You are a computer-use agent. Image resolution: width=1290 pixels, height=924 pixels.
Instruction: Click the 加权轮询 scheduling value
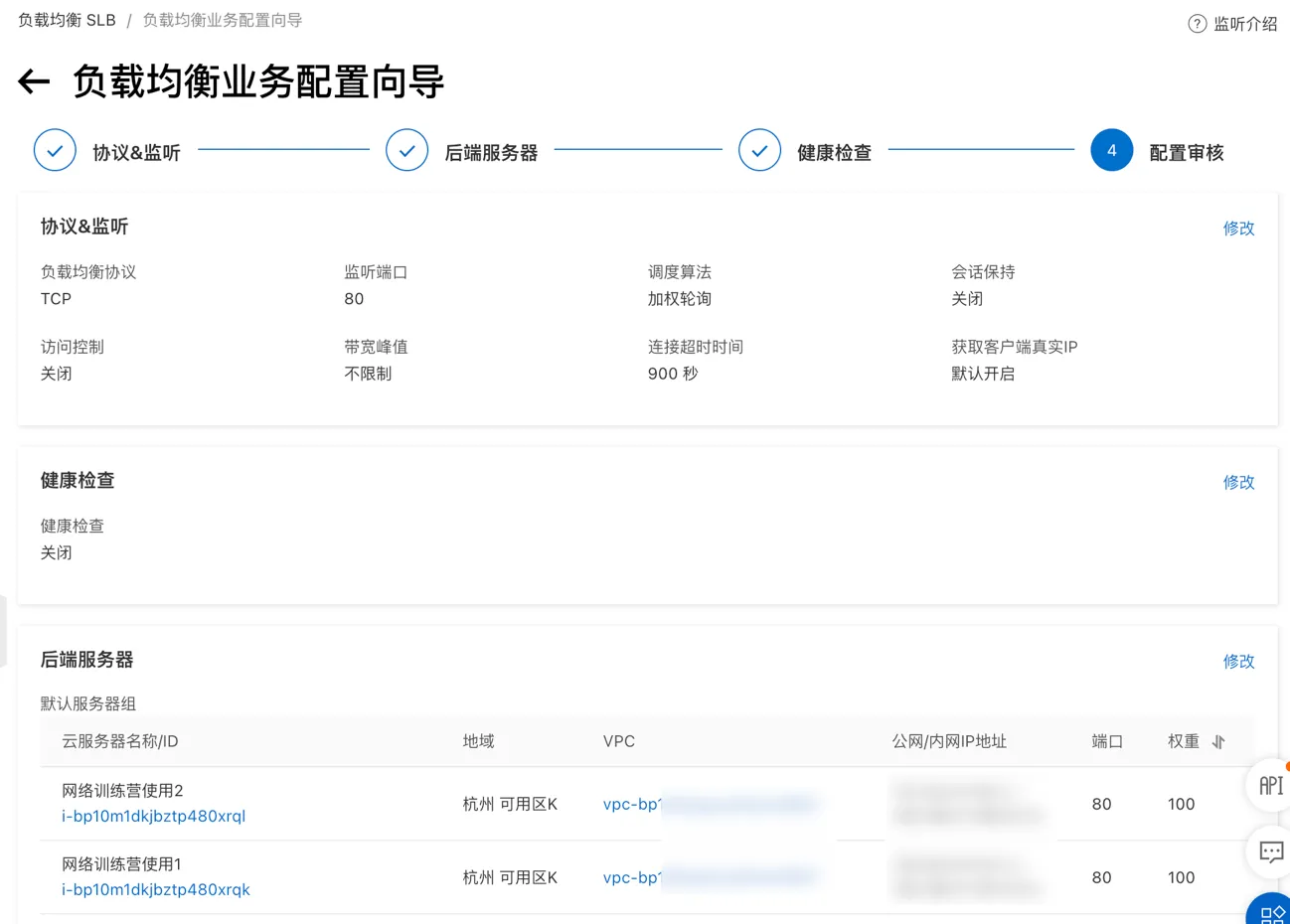pos(680,299)
